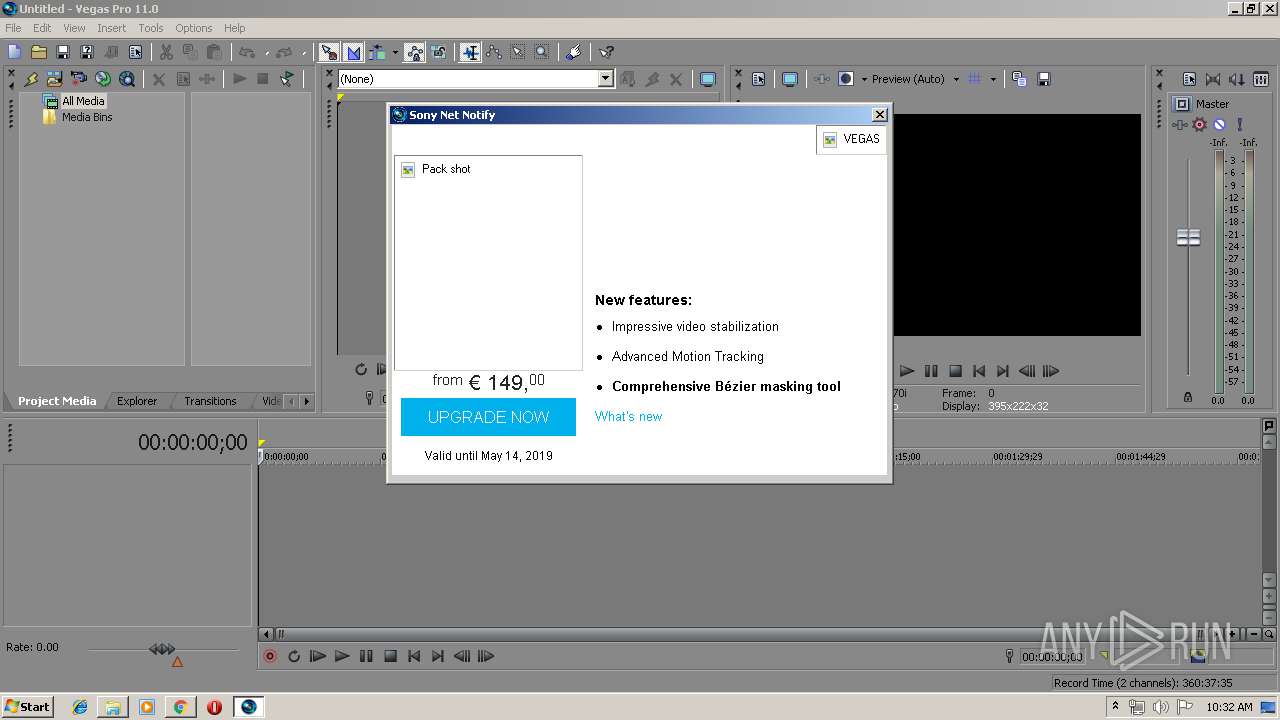Click the Interactive Tutorials hand icon
The height and width of the screenshot is (720, 1280).
coord(574,52)
